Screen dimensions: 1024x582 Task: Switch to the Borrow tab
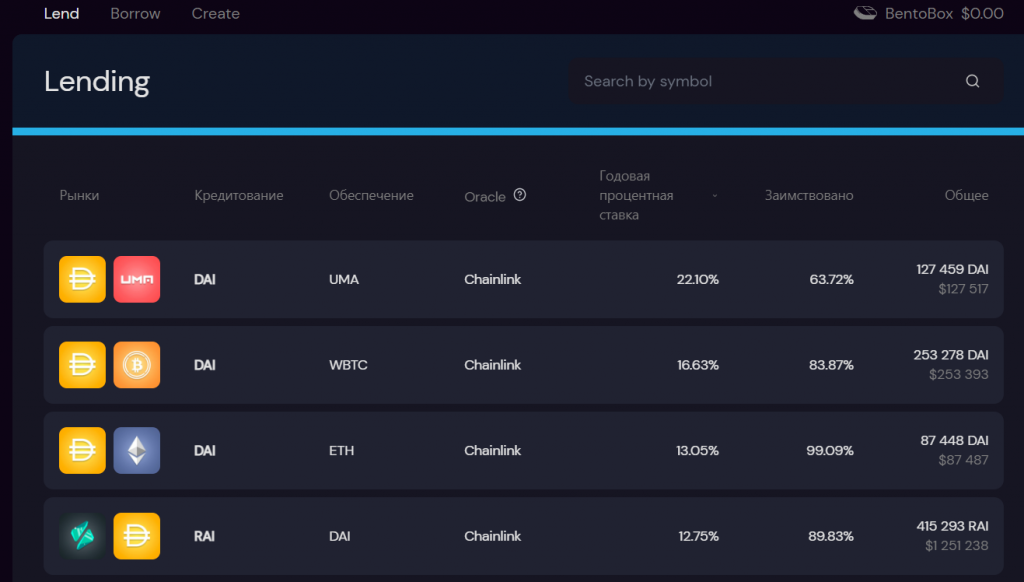pos(135,14)
